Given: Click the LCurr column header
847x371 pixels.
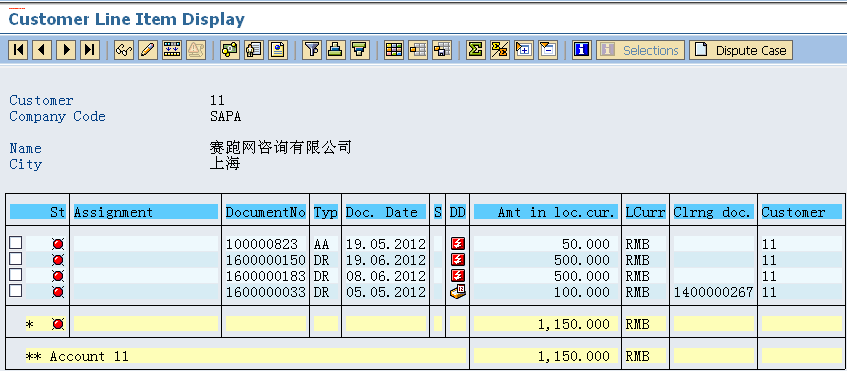Looking at the screenshot, I should (x=646, y=212).
